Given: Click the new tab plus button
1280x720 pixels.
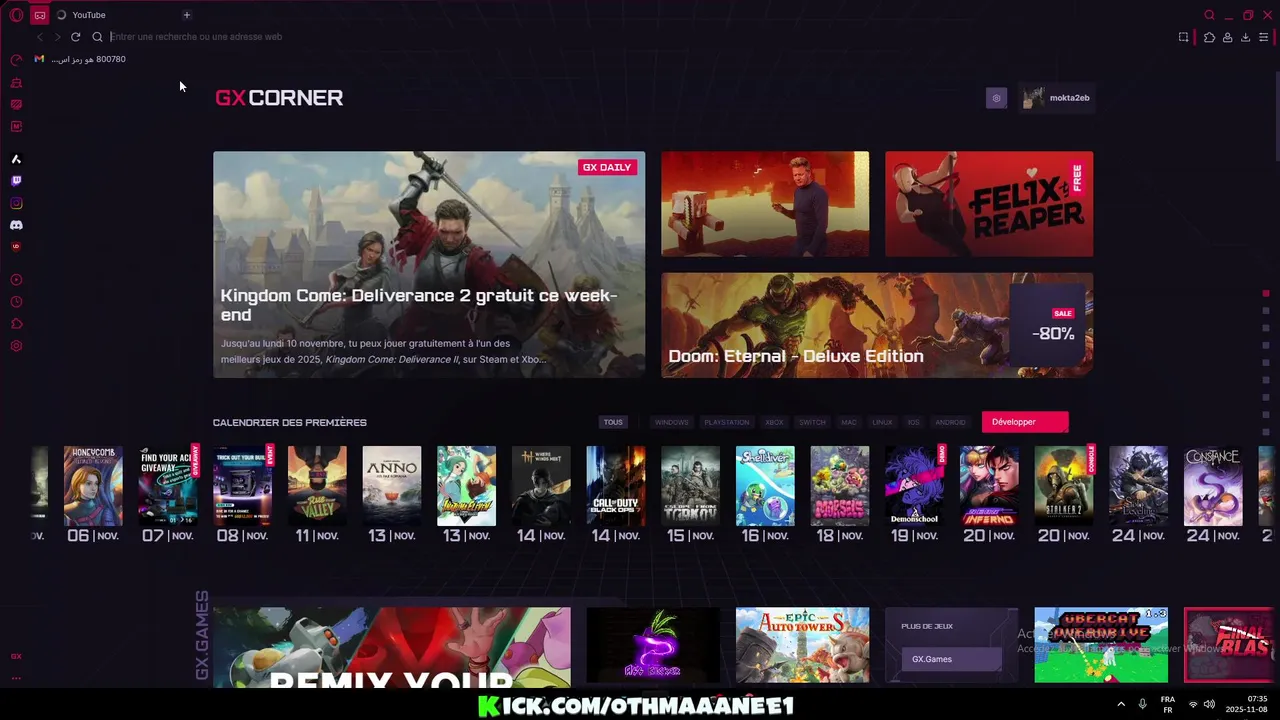Looking at the screenshot, I should 186,15.
